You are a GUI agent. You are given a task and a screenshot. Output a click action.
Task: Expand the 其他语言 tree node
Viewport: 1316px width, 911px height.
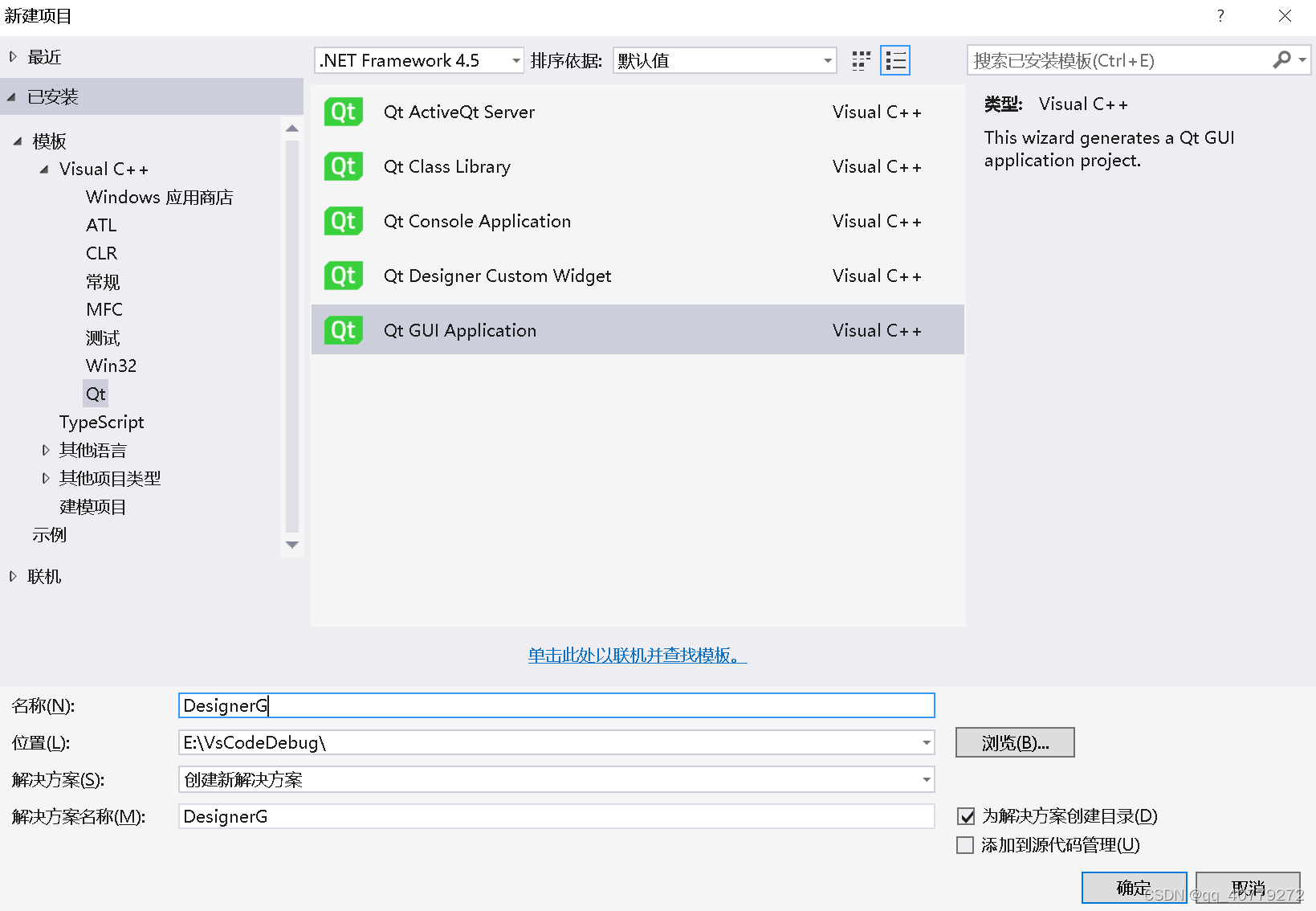click(x=46, y=450)
